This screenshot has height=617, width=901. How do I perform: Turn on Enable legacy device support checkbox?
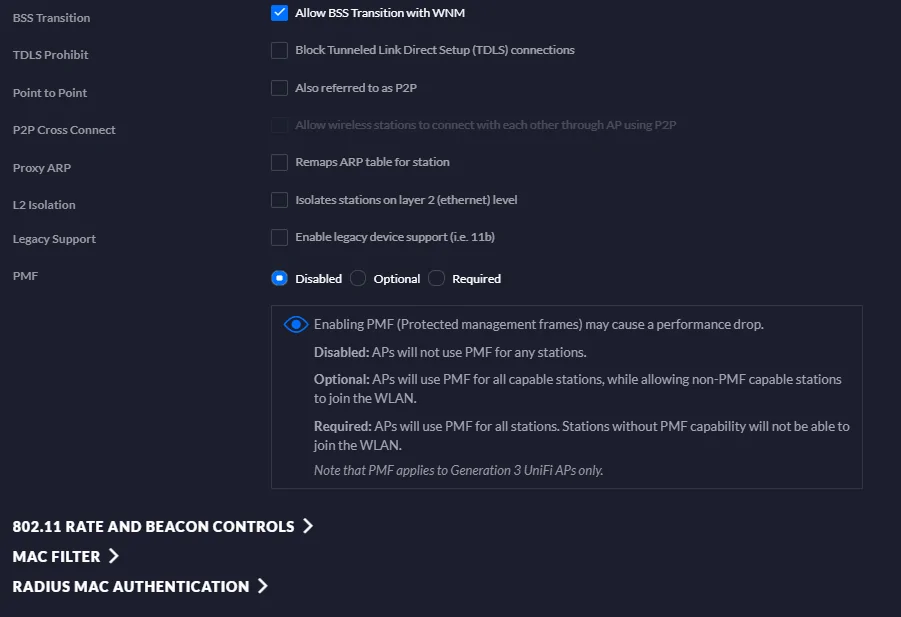pyautogui.click(x=279, y=237)
